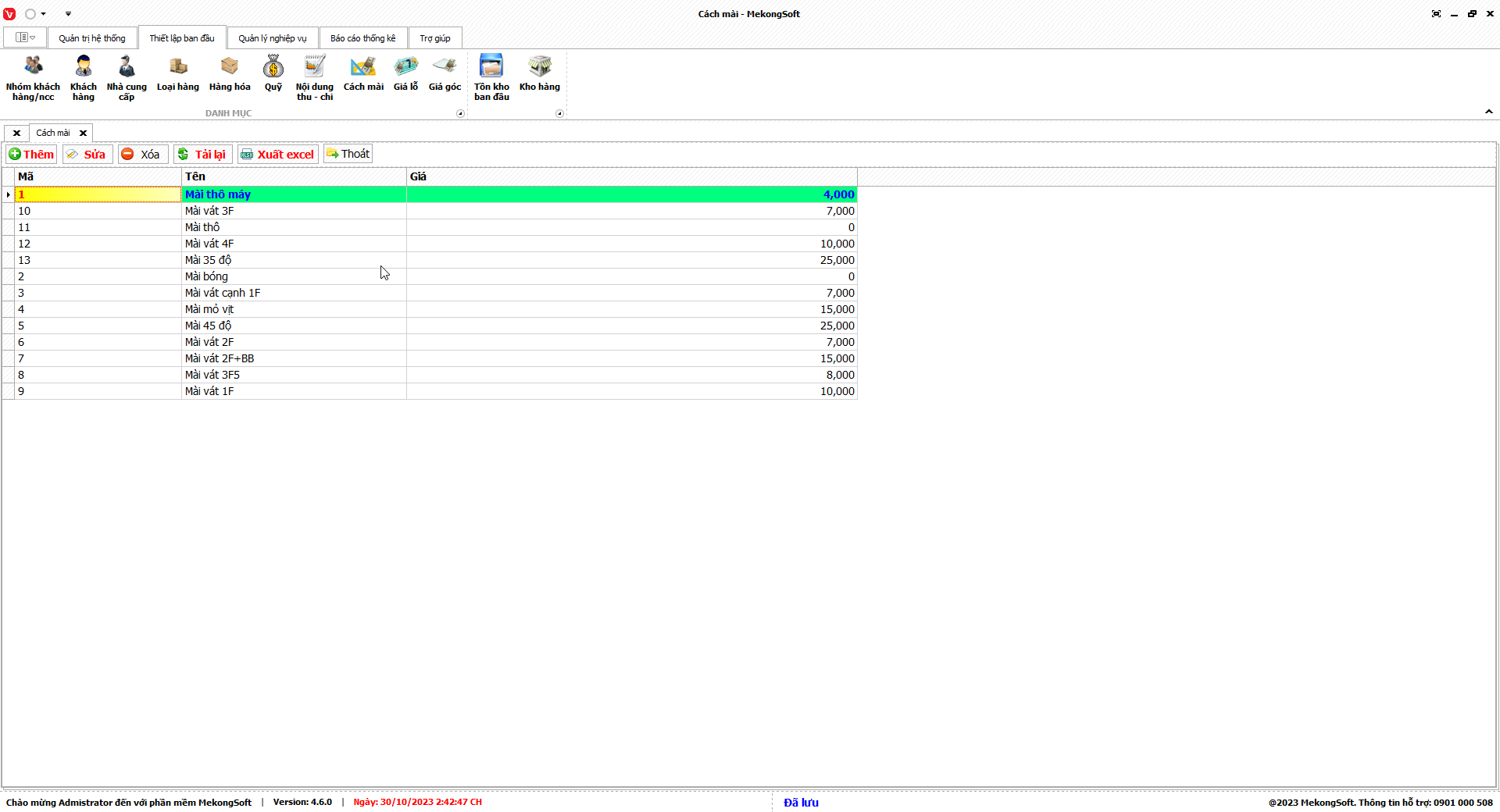This screenshot has width=1500, height=812.
Task: Toggle the full-screen focus window button
Action: pyautogui.click(x=1436, y=14)
